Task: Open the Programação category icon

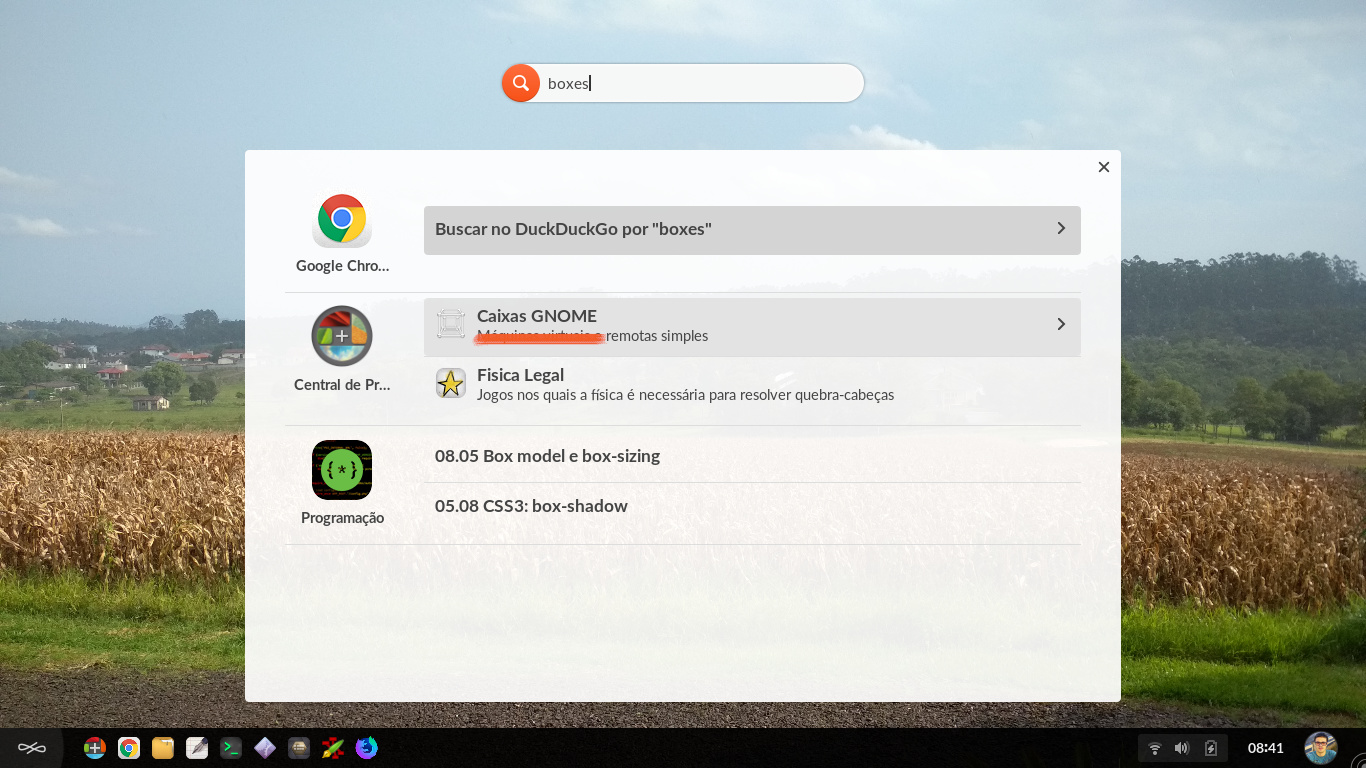Action: click(x=342, y=470)
